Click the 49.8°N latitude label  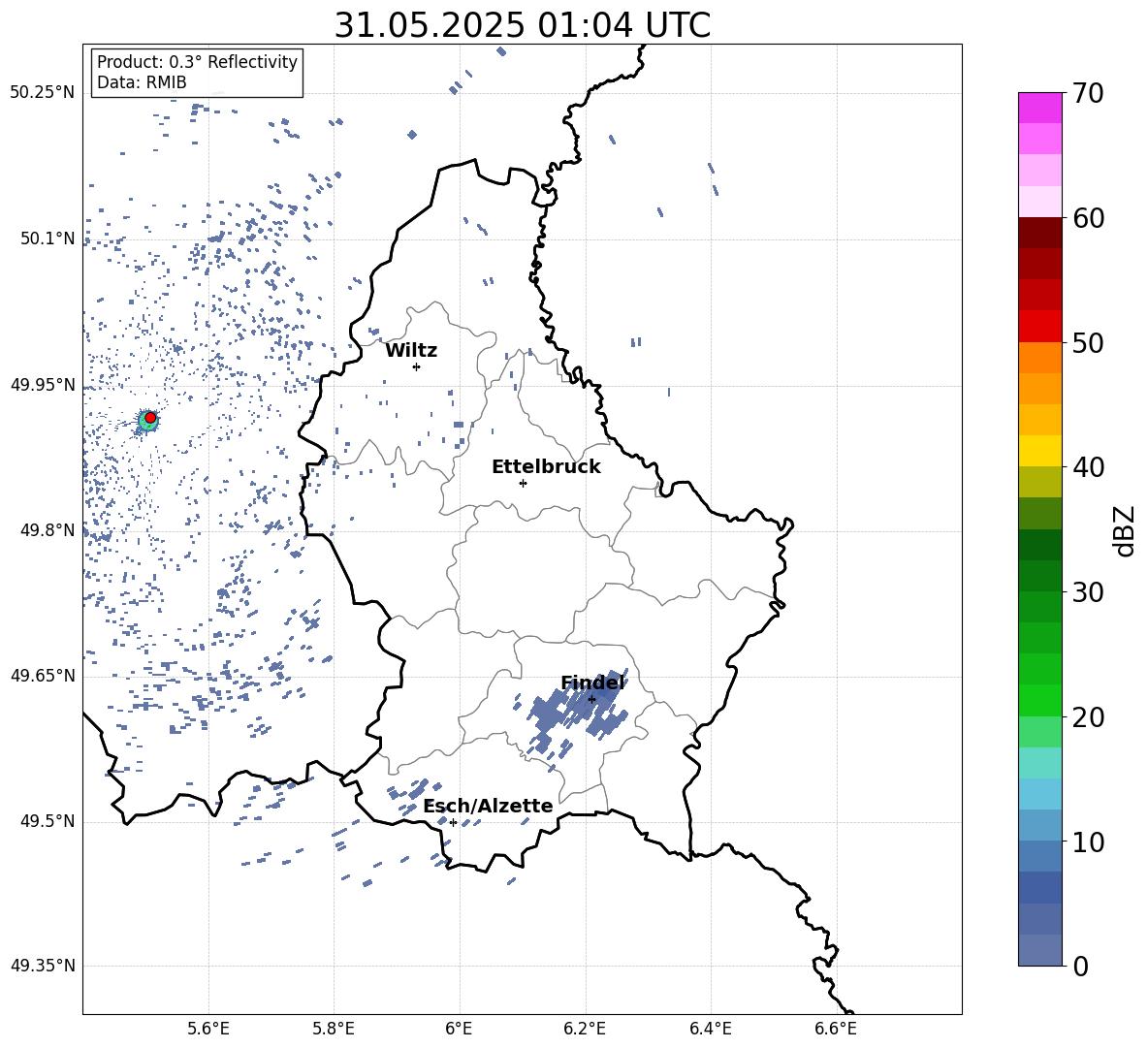click(48, 530)
